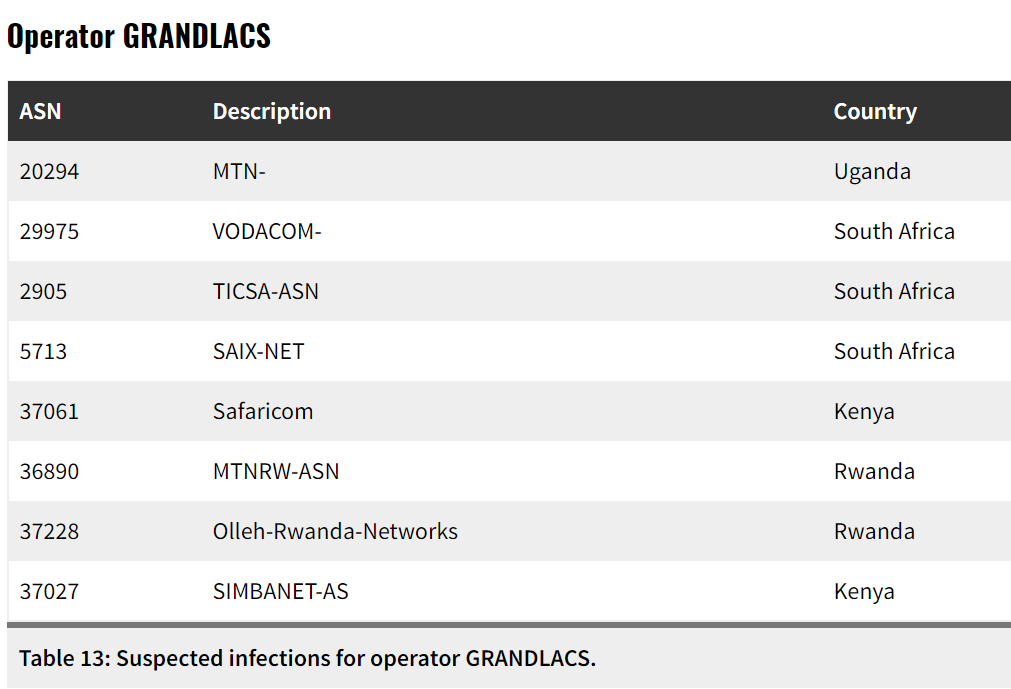Click ASN 37228 cell

(x=49, y=531)
